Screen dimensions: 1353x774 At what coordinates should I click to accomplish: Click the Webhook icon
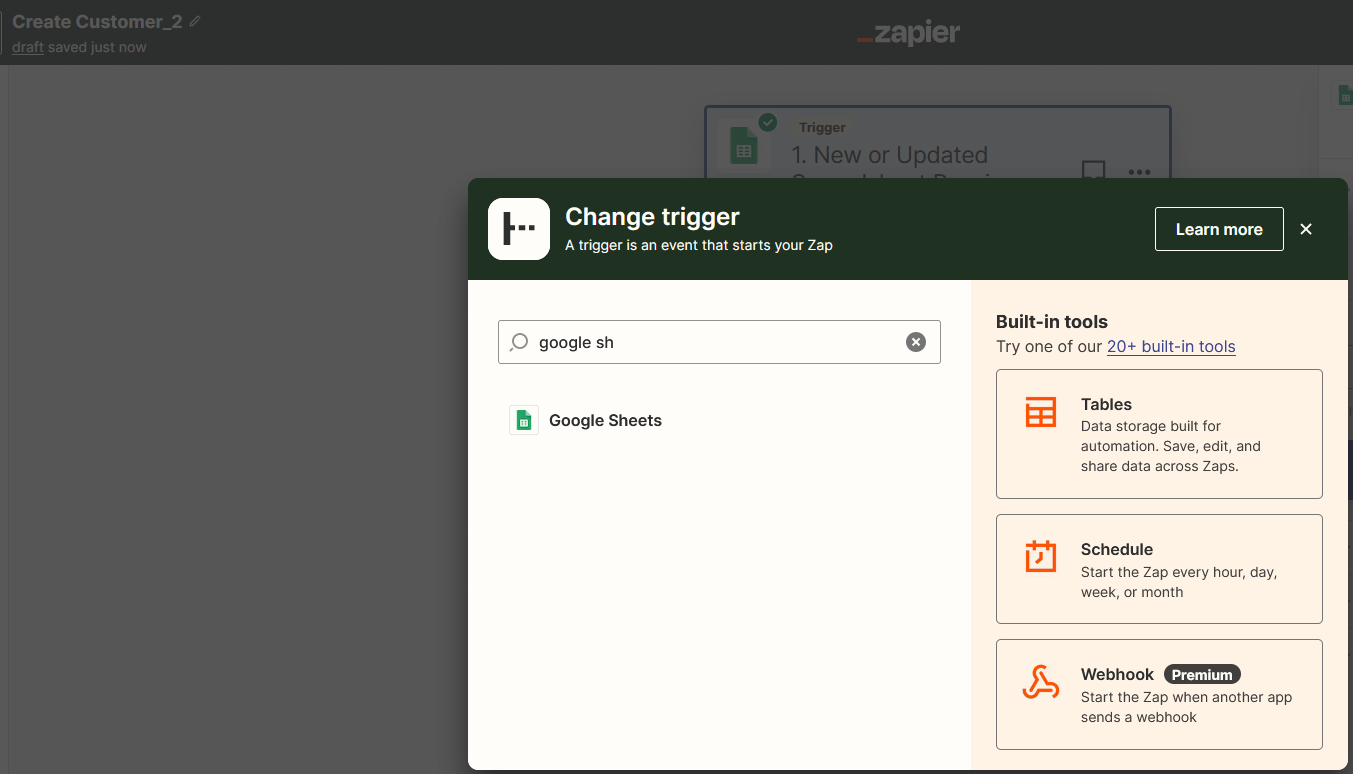(1040, 681)
